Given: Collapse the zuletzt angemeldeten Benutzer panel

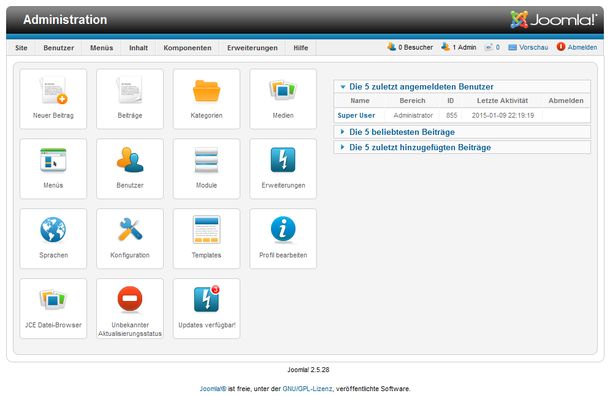Looking at the screenshot, I should [462, 86].
